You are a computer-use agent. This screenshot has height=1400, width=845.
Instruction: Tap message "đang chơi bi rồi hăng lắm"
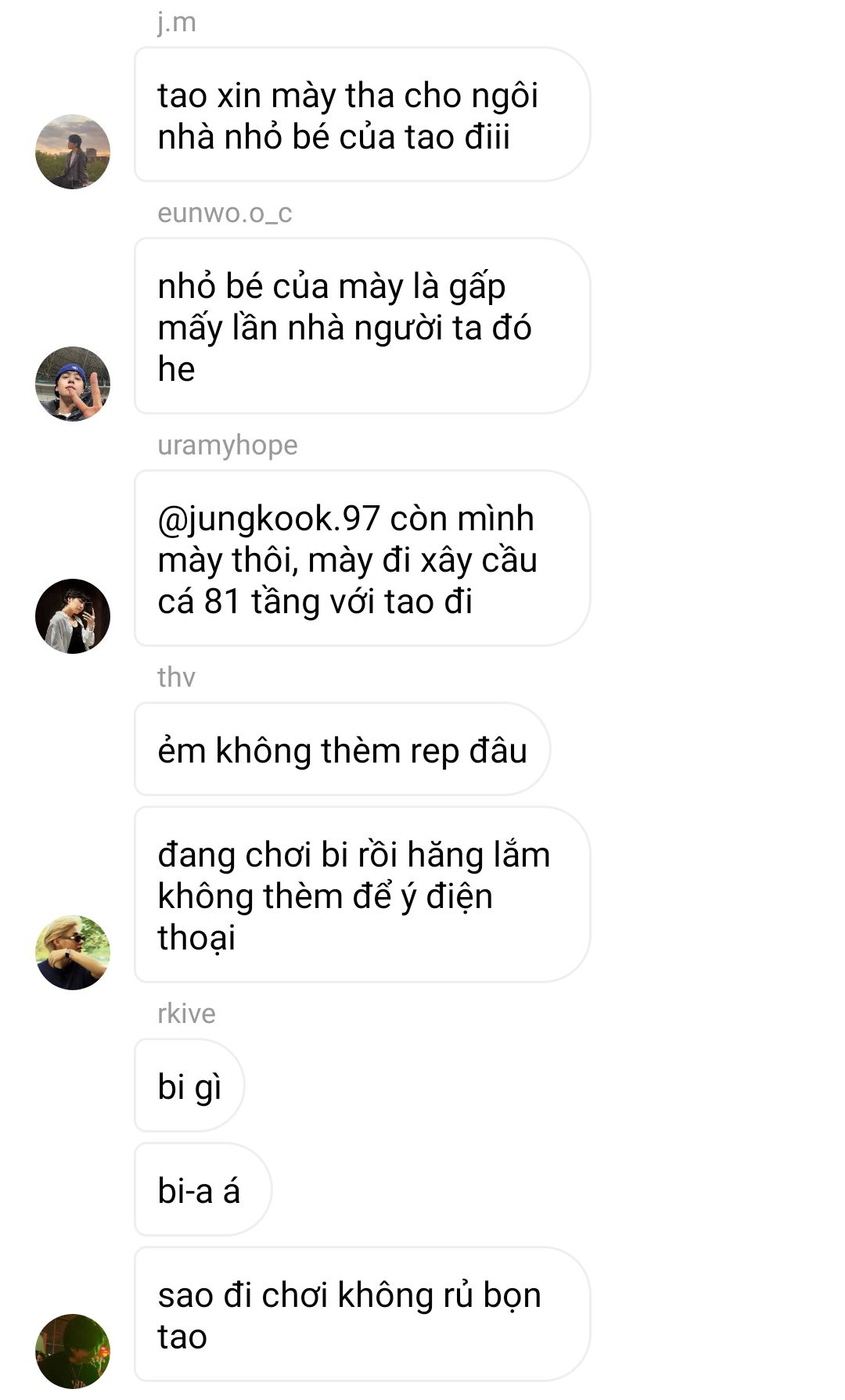361,895
